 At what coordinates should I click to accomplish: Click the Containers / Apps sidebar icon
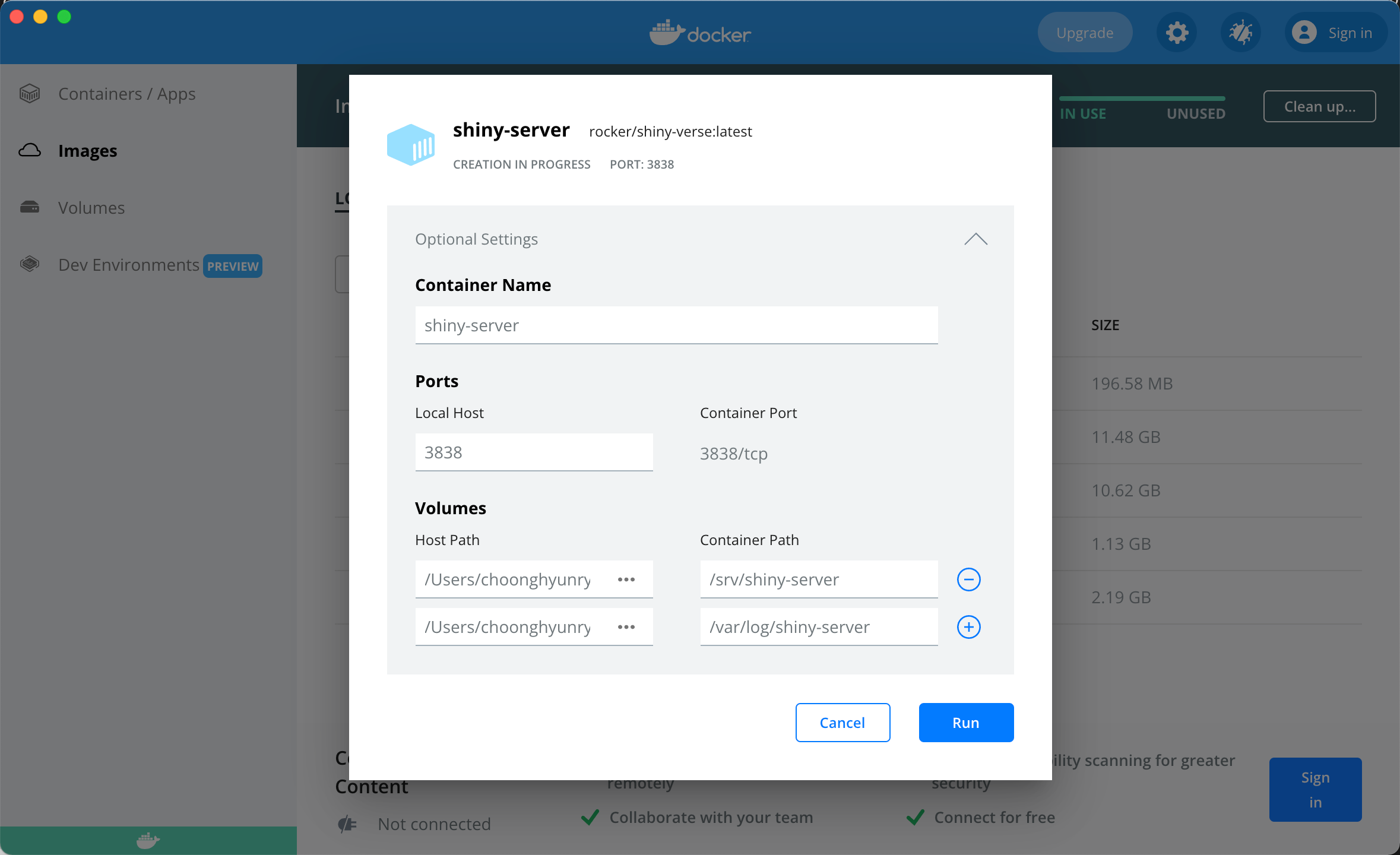(x=30, y=94)
